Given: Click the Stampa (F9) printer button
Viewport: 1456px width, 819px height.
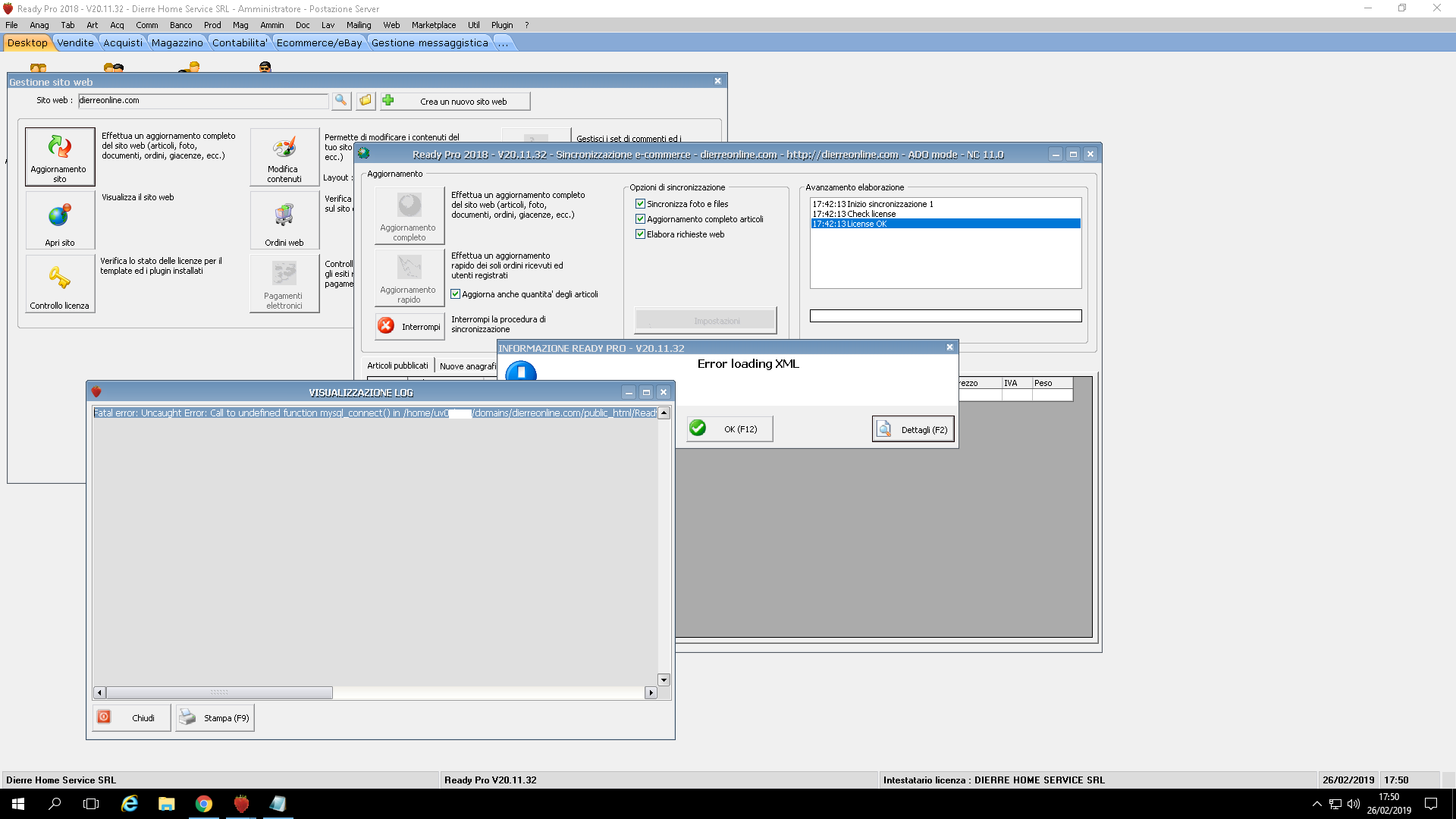Looking at the screenshot, I should (215, 717).
